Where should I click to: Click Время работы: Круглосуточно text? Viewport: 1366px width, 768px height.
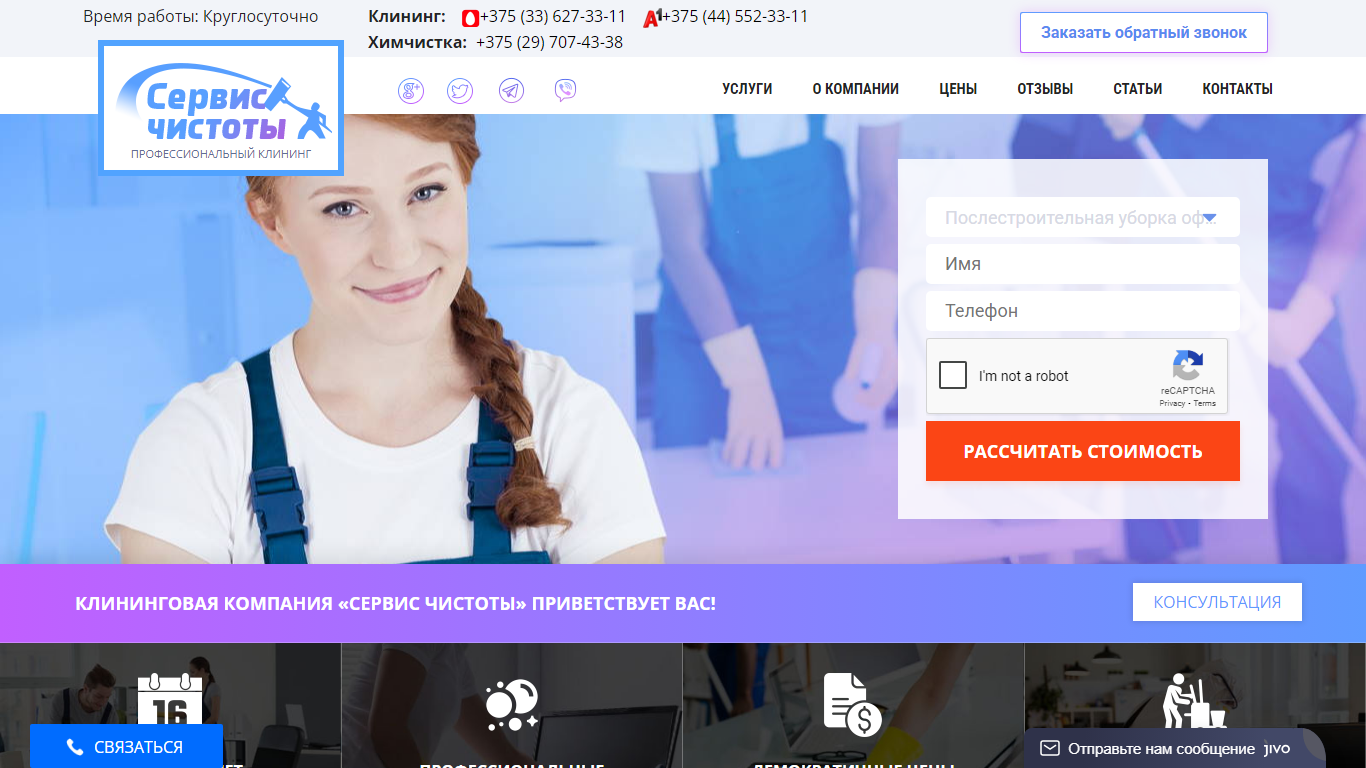201,17
